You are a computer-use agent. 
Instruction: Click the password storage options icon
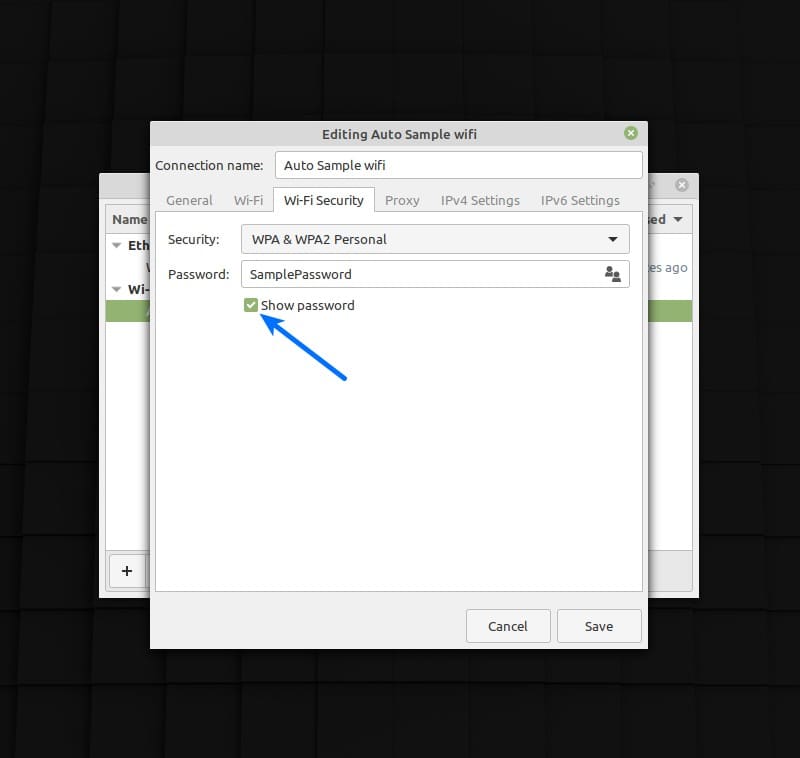pos(613,274)
